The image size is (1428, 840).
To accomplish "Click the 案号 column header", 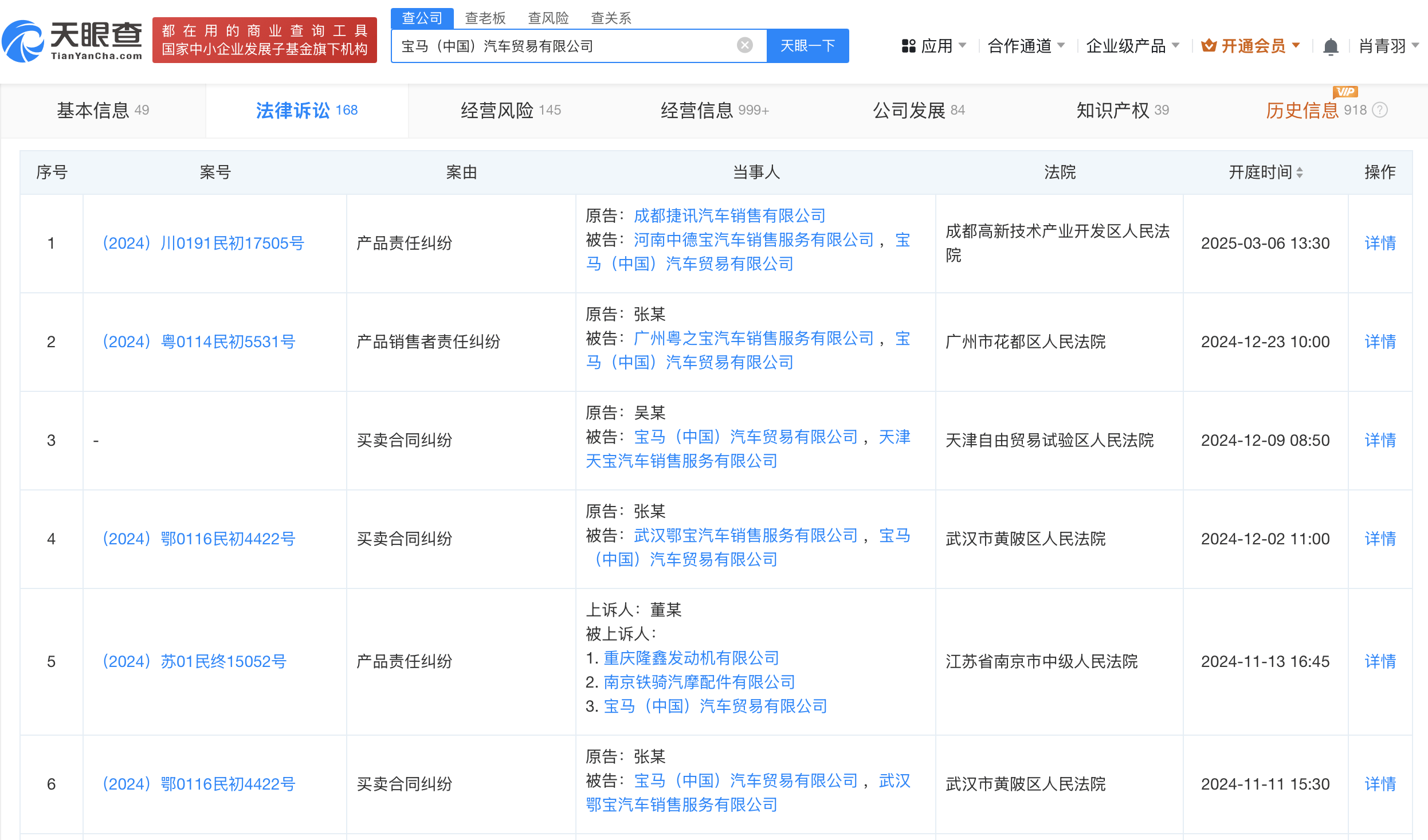I will tap(215, 172).
